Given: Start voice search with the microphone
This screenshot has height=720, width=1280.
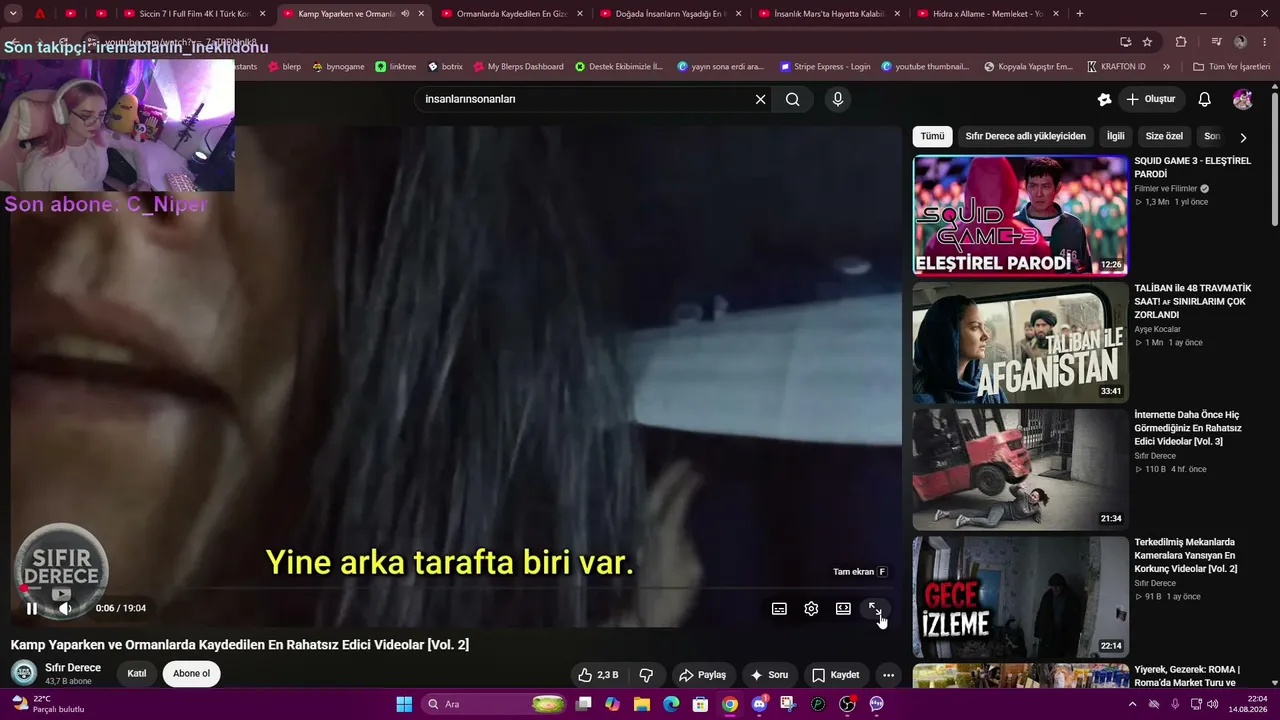Looking at the screenshot, I should (838, 99).
